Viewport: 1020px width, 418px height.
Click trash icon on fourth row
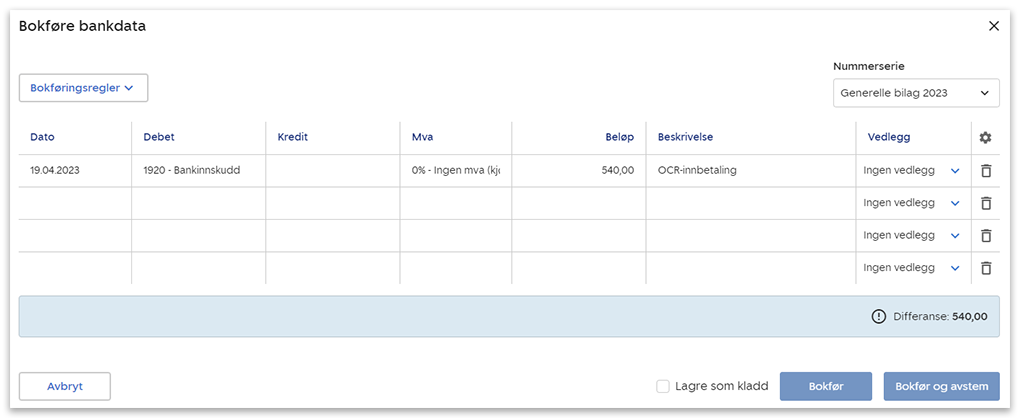[985, 268]
